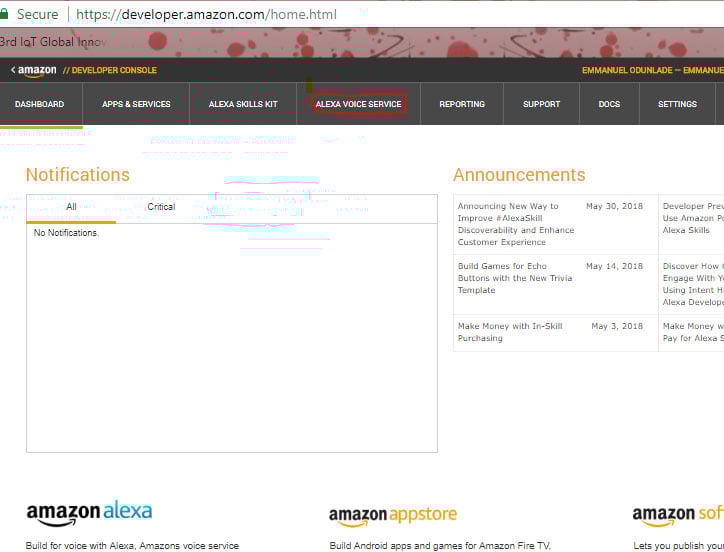Click the No Notifications text
Screen dimensions: 724x552
click(x=66, y=233)
